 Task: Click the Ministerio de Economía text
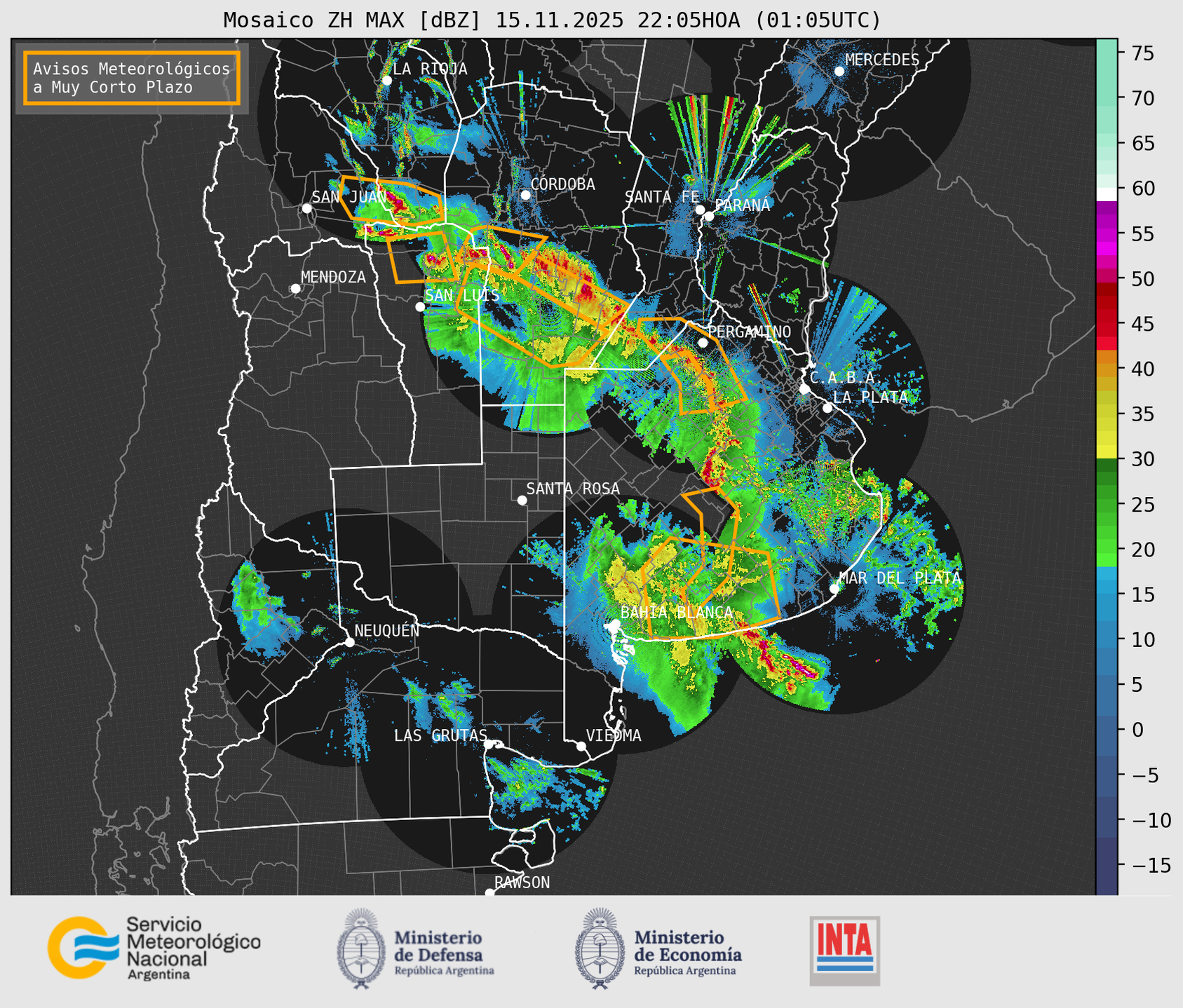688,946
